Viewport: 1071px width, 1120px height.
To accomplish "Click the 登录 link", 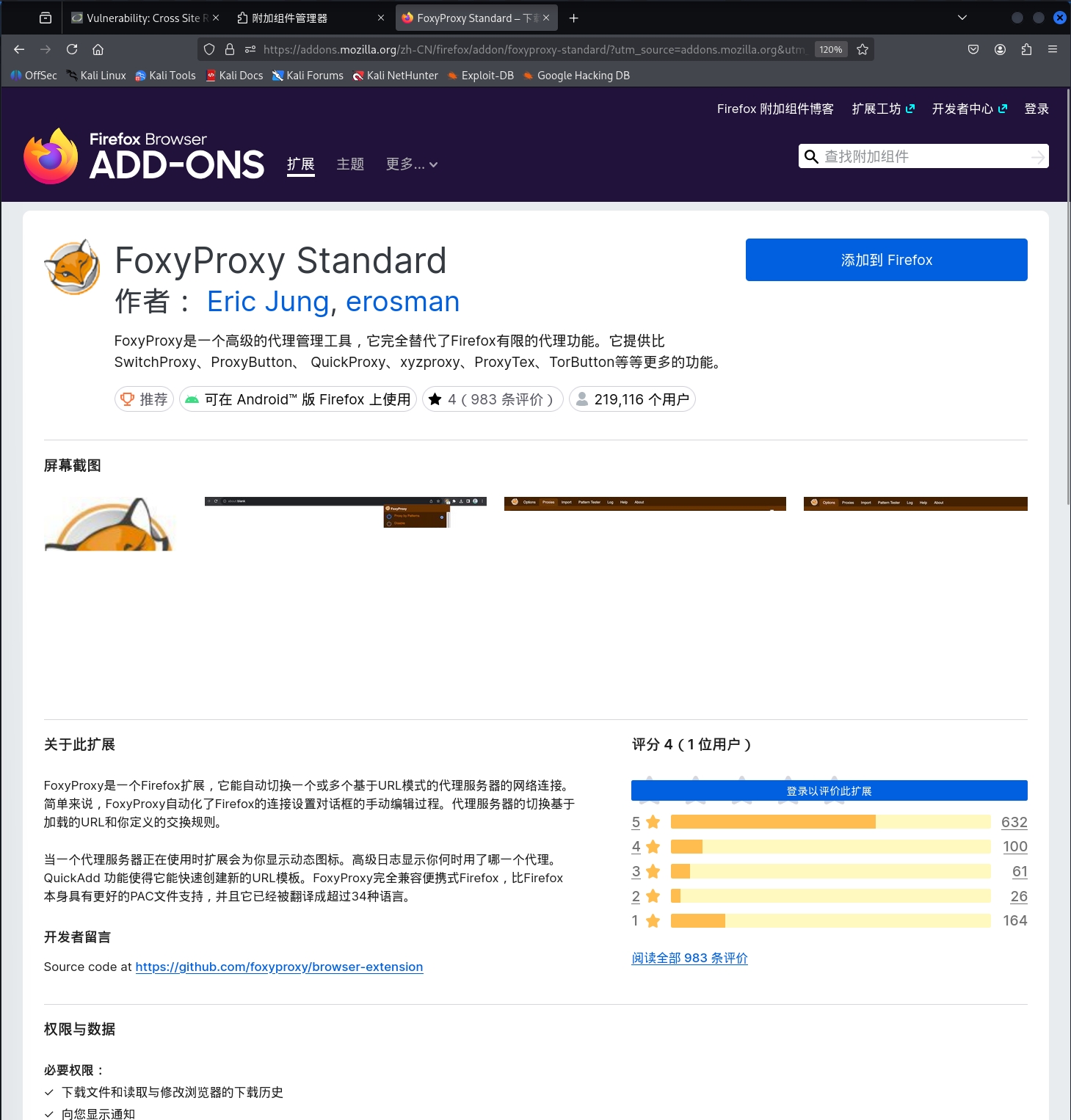I will [x=1036, y=109].
